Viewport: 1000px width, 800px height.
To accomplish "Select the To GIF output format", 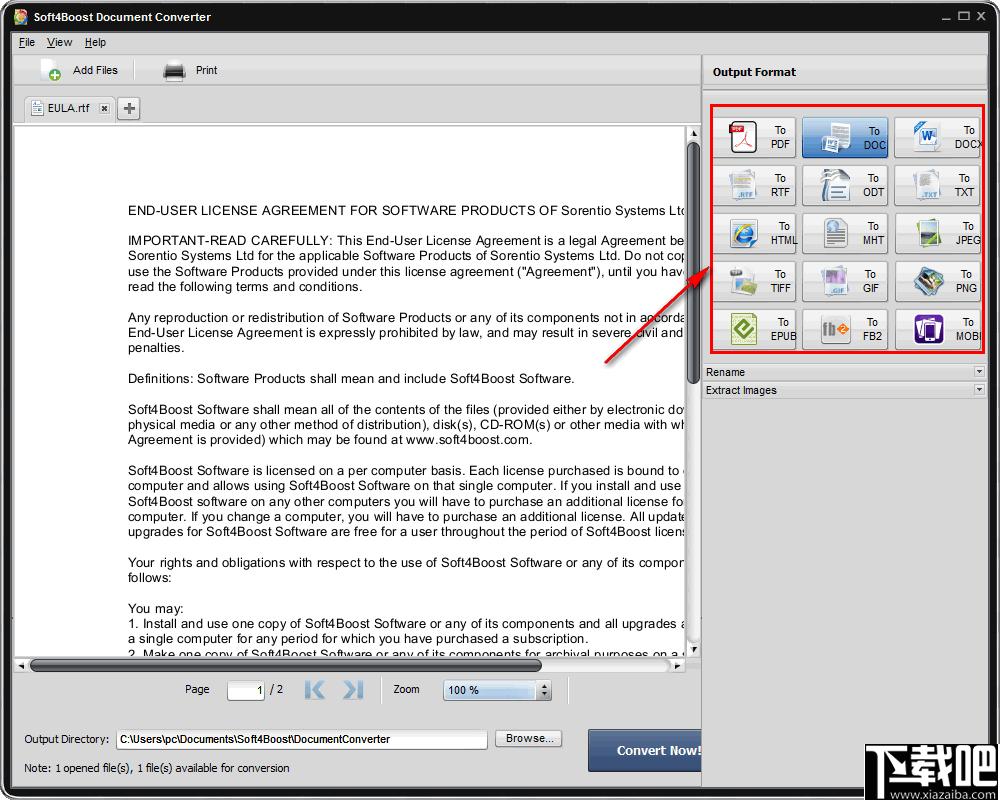I will click(x=844, y=281).
